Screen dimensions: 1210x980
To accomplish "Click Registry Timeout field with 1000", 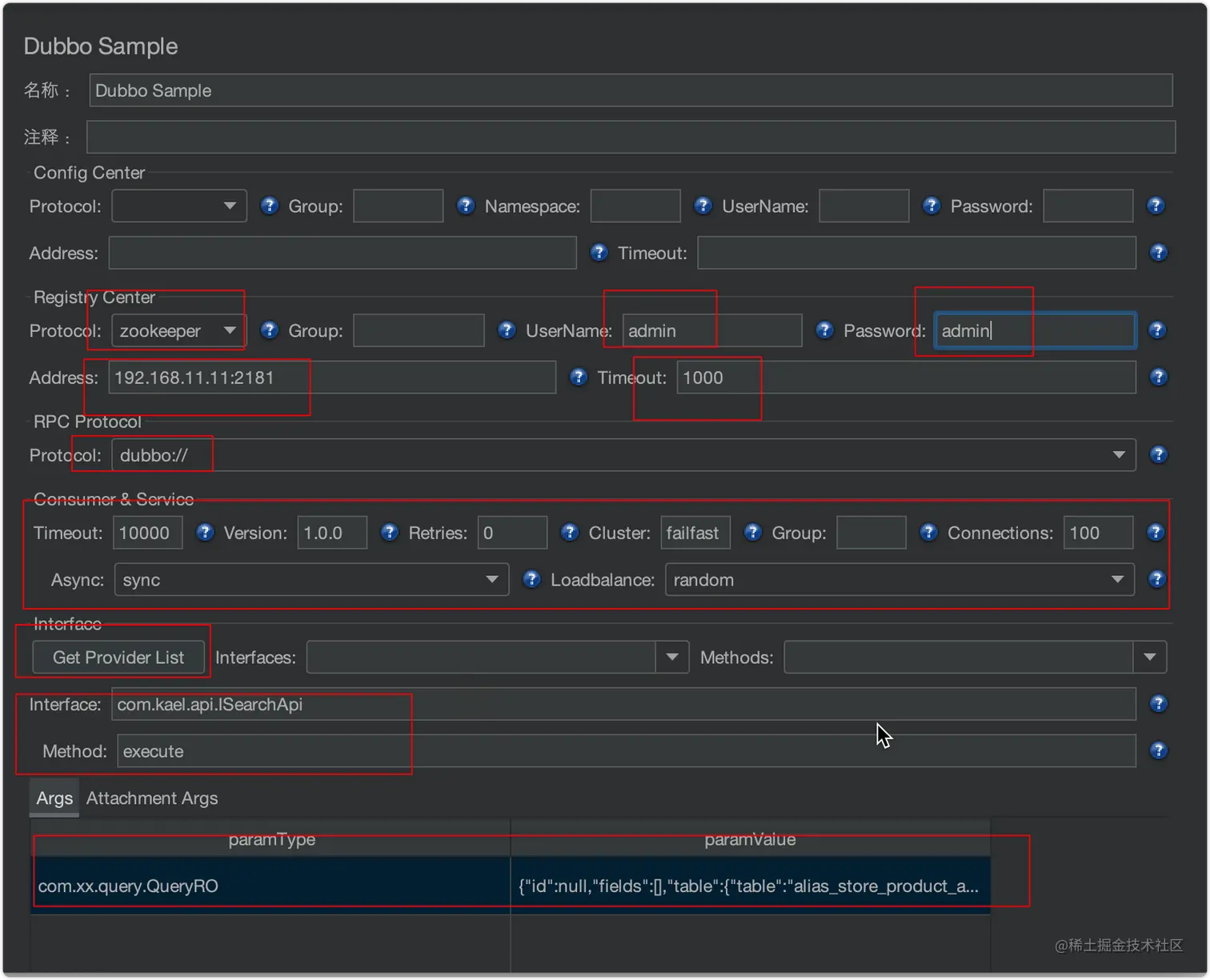I will (906, 377).
